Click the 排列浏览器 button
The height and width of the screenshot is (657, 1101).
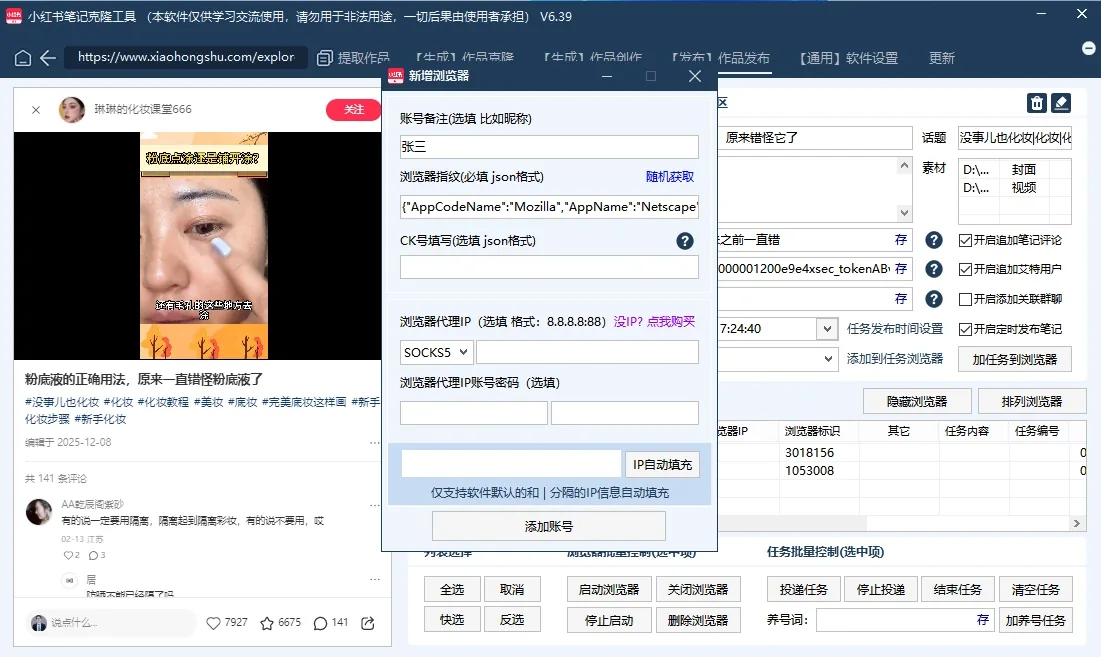point(1031,402)
